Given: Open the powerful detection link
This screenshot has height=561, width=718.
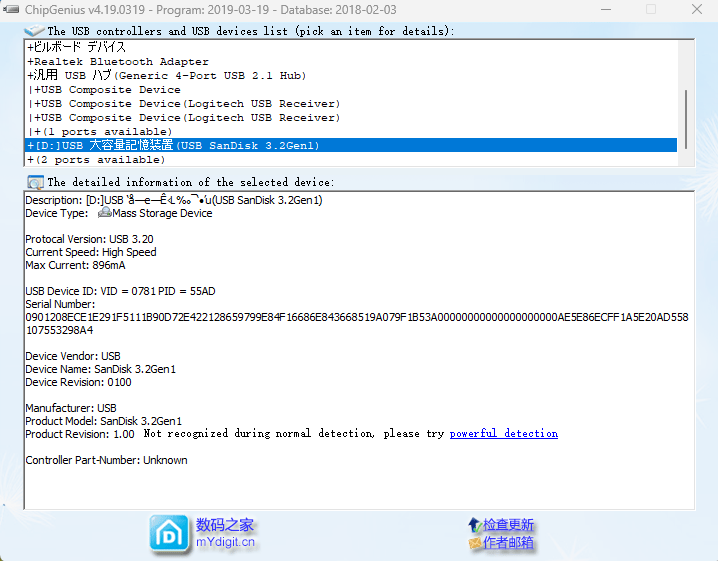Looking at the screenshot, I should [504, 433].
